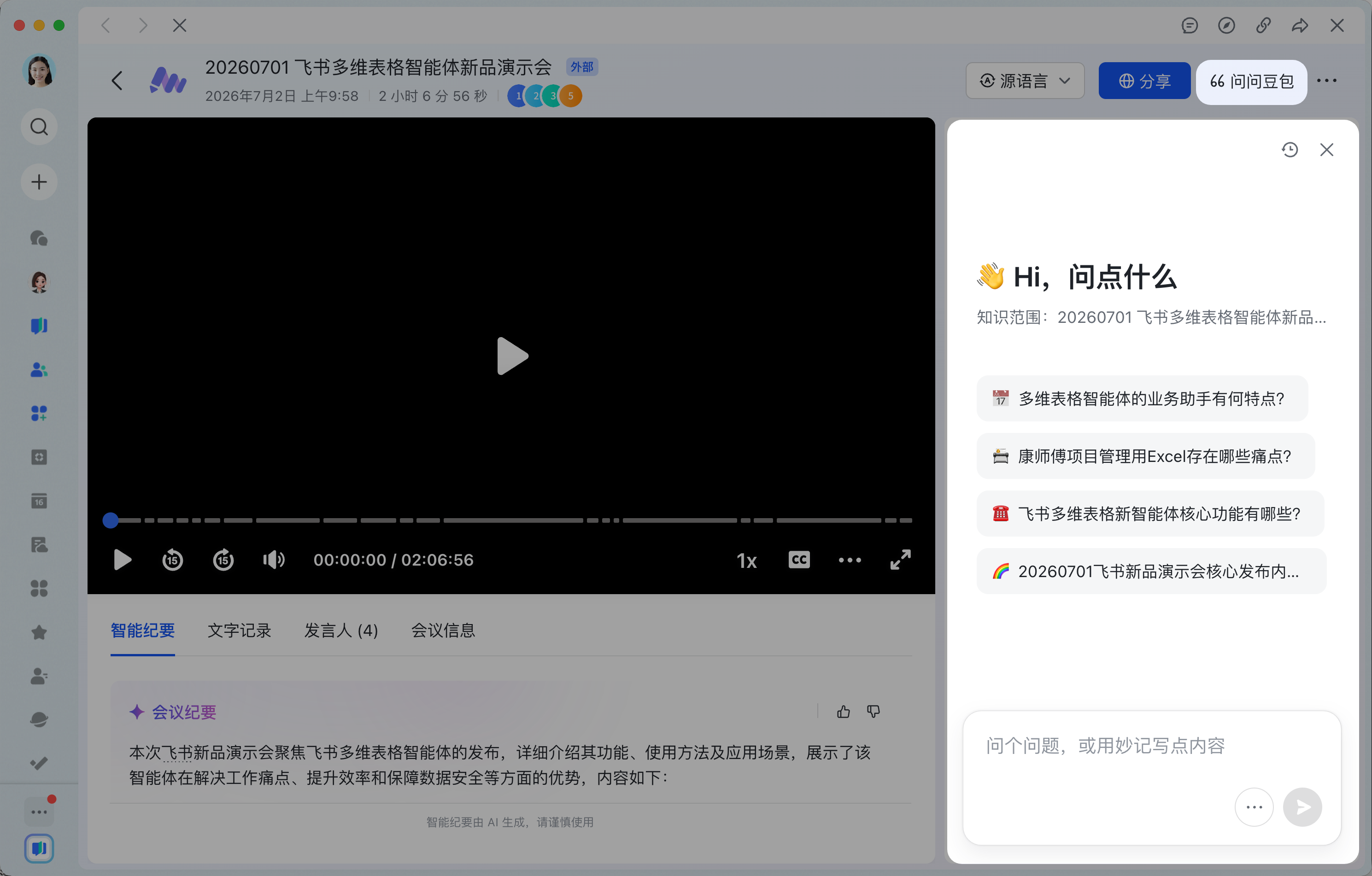1372x876 pixels.
Task: Switch to the Transcript (文字记录) tab
Action: tap(239, 631)
